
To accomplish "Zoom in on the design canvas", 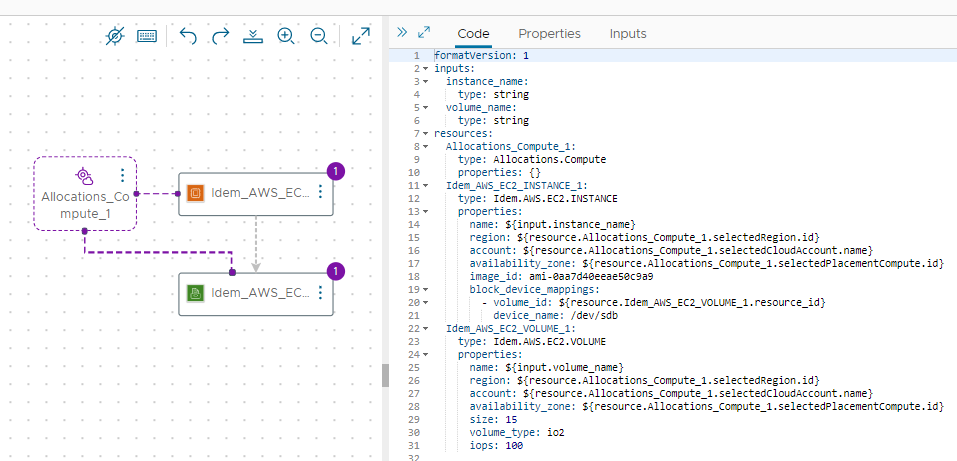I will (286, 36).
